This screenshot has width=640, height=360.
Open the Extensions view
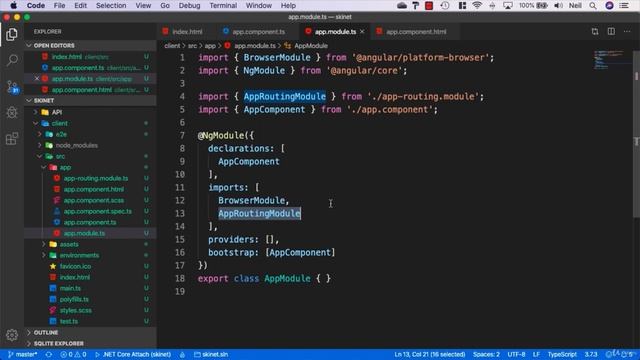(x=12, y=138)
